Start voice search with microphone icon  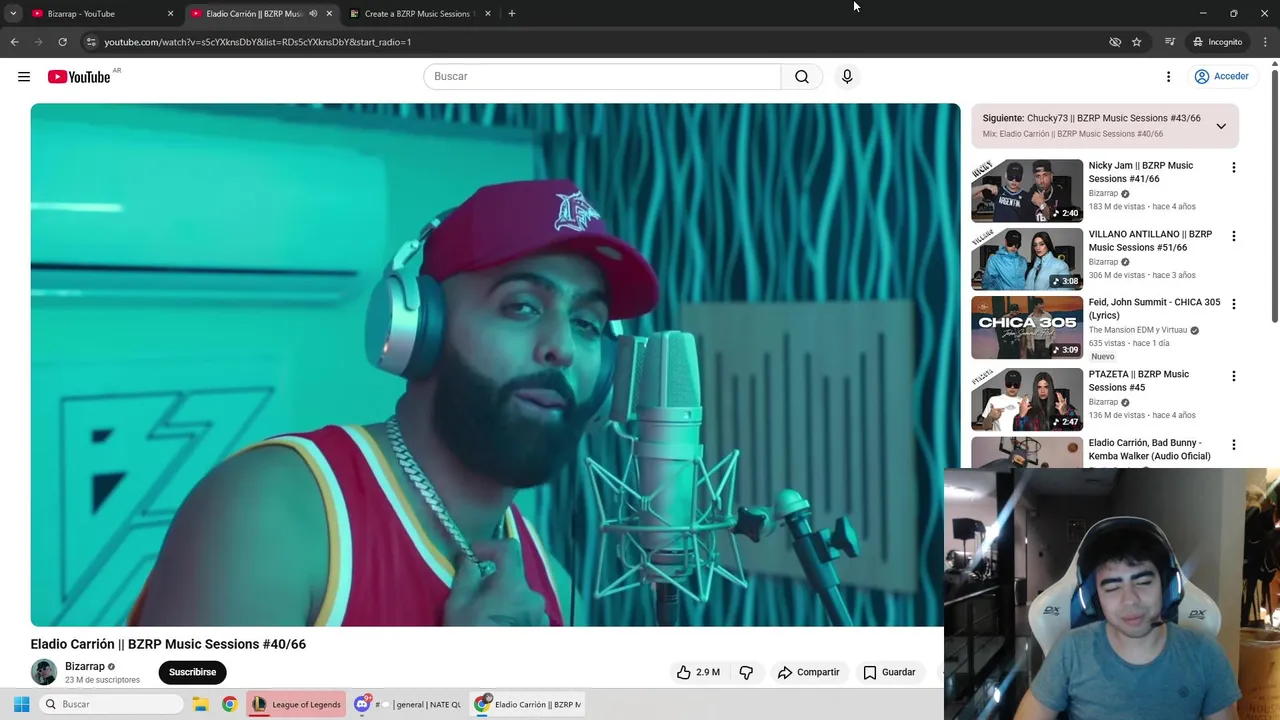tap(847, 76)
